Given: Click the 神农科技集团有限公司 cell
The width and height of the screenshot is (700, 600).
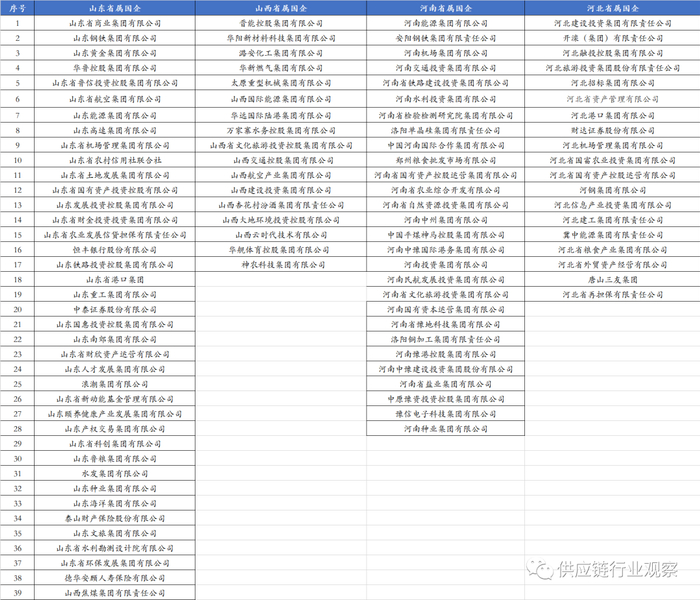Looking at the screenshot, I should click(281, 265).
